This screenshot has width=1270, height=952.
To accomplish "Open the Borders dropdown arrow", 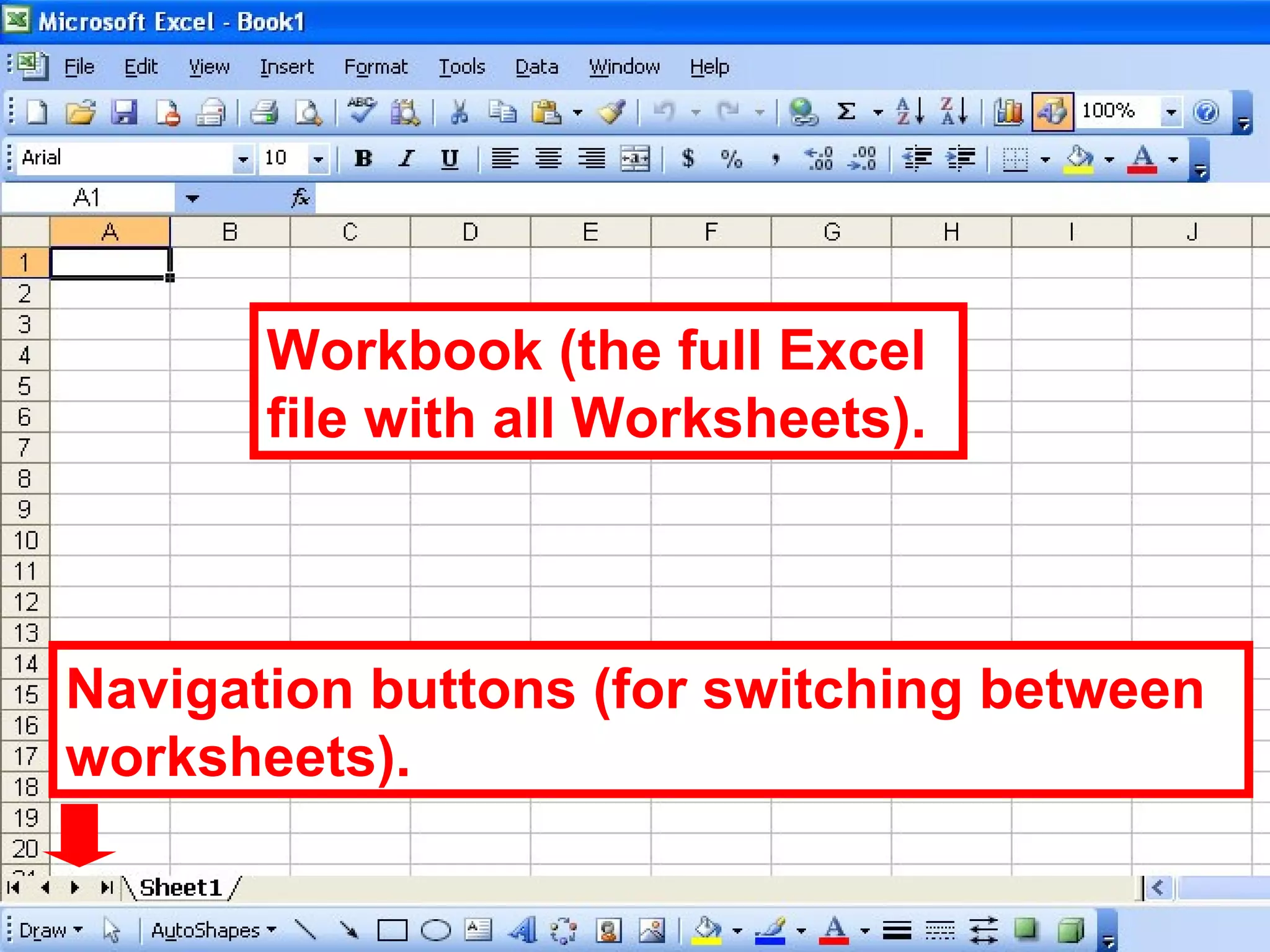I will click(1046, 159).
